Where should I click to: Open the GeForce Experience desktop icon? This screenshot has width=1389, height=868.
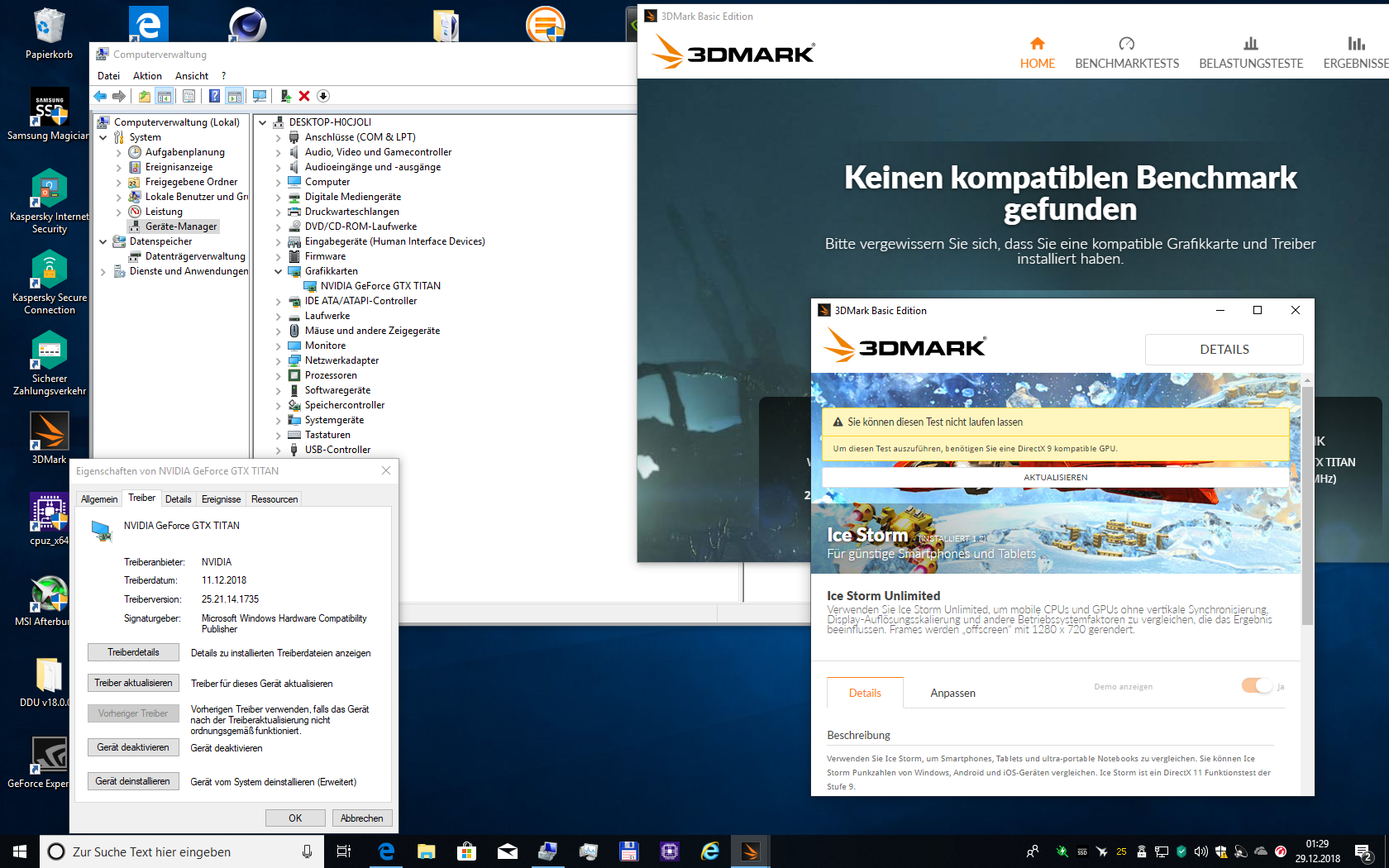point(49,762)
